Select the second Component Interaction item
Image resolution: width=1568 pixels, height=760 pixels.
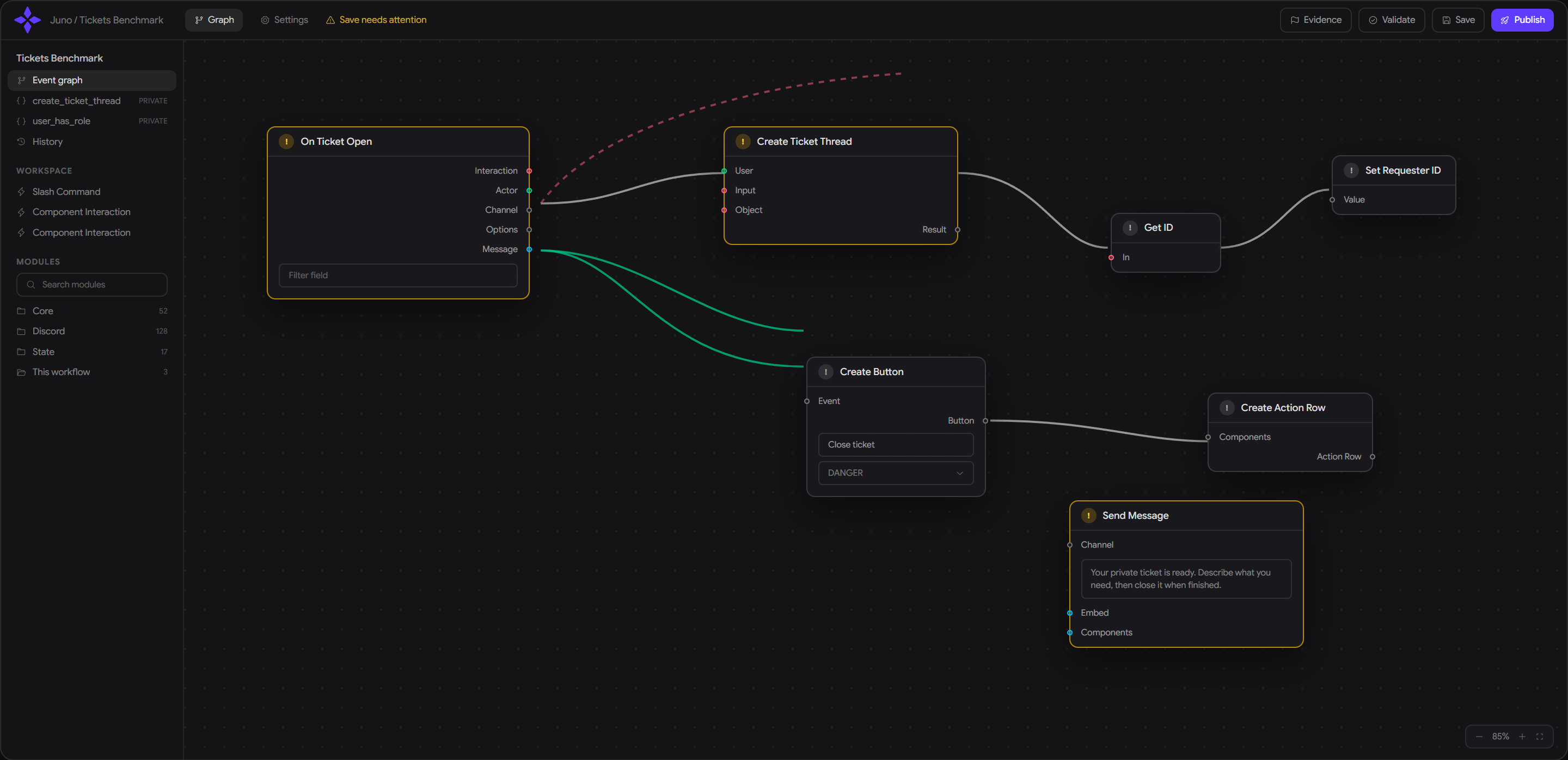(92, 232)
